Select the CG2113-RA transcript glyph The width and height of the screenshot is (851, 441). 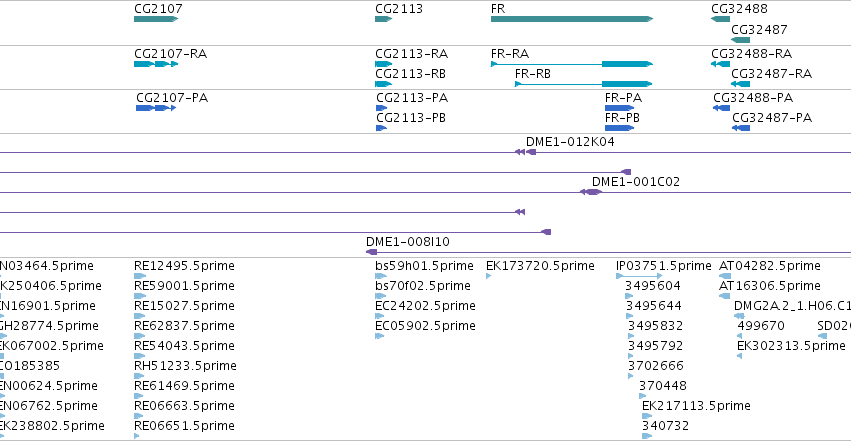pyautogui.click(x=383, y=64)
